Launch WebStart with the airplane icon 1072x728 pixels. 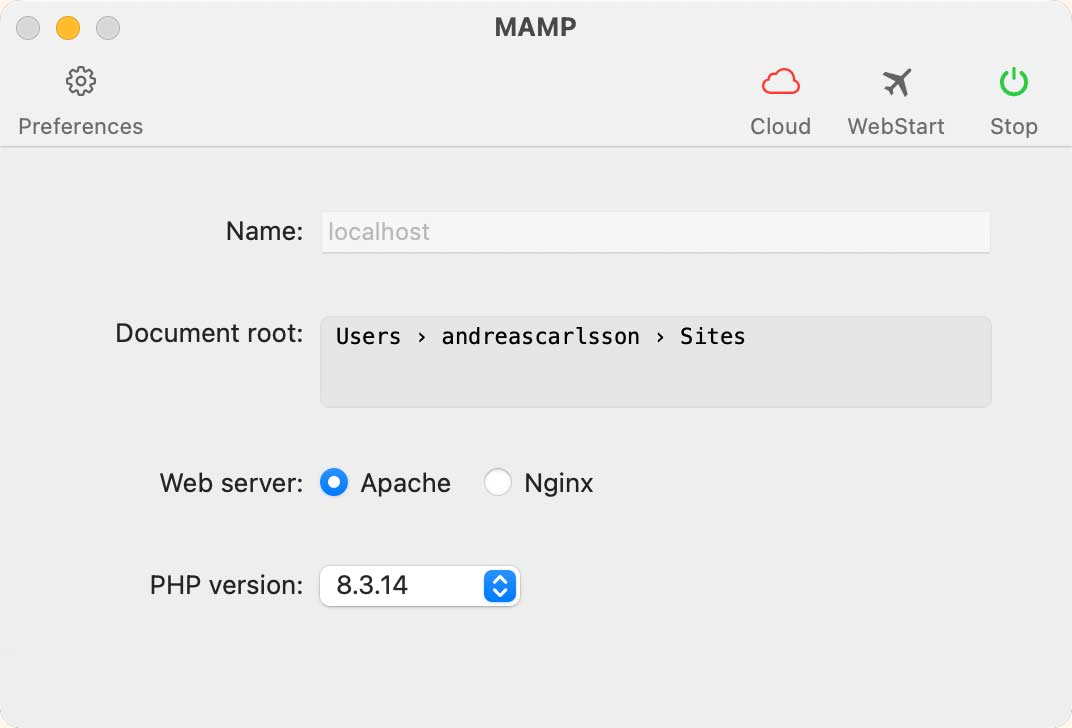click(x=896, y=83)
